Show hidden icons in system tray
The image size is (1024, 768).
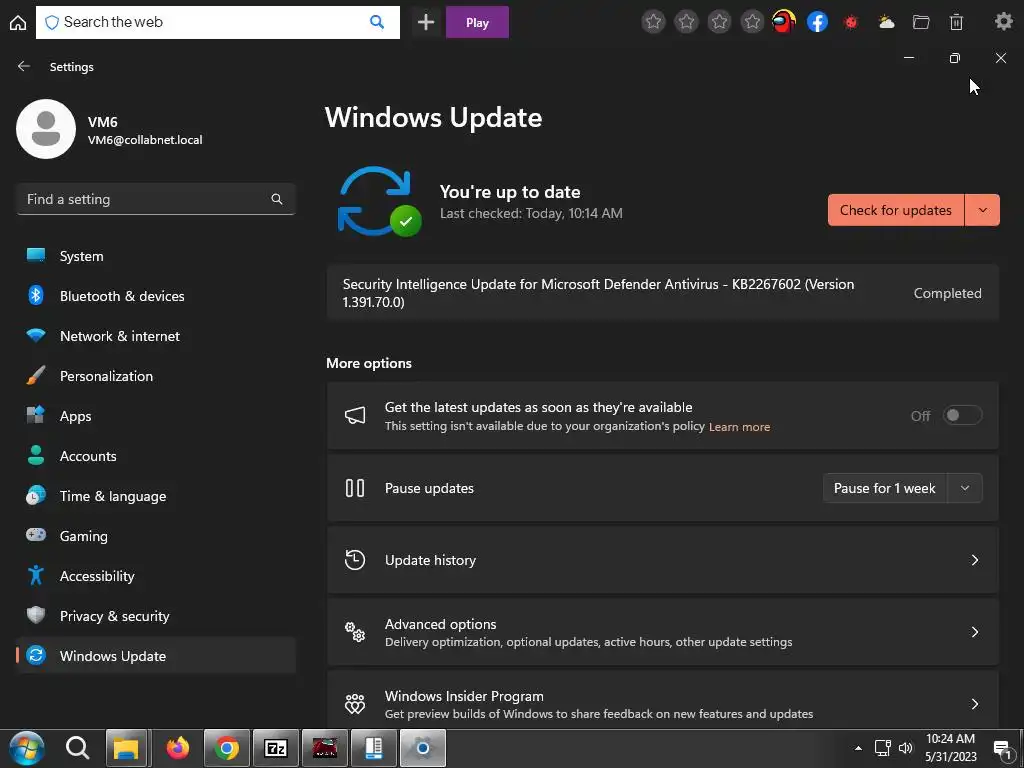[x=858, y=748]
